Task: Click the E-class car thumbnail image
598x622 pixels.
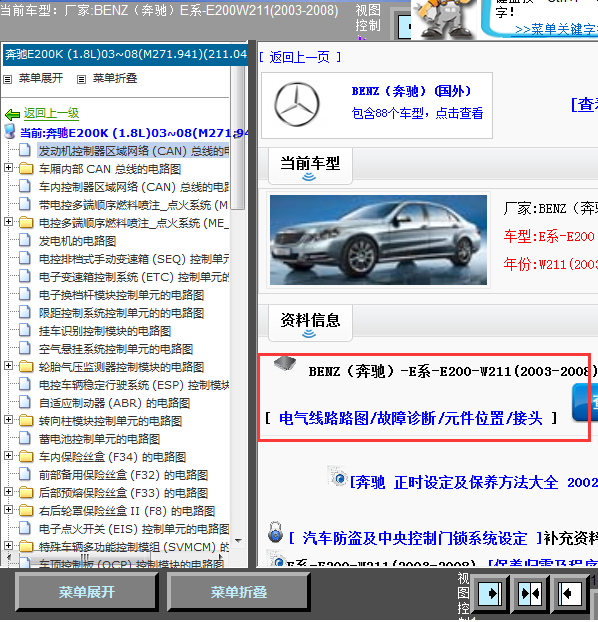Action: point(378,240)
